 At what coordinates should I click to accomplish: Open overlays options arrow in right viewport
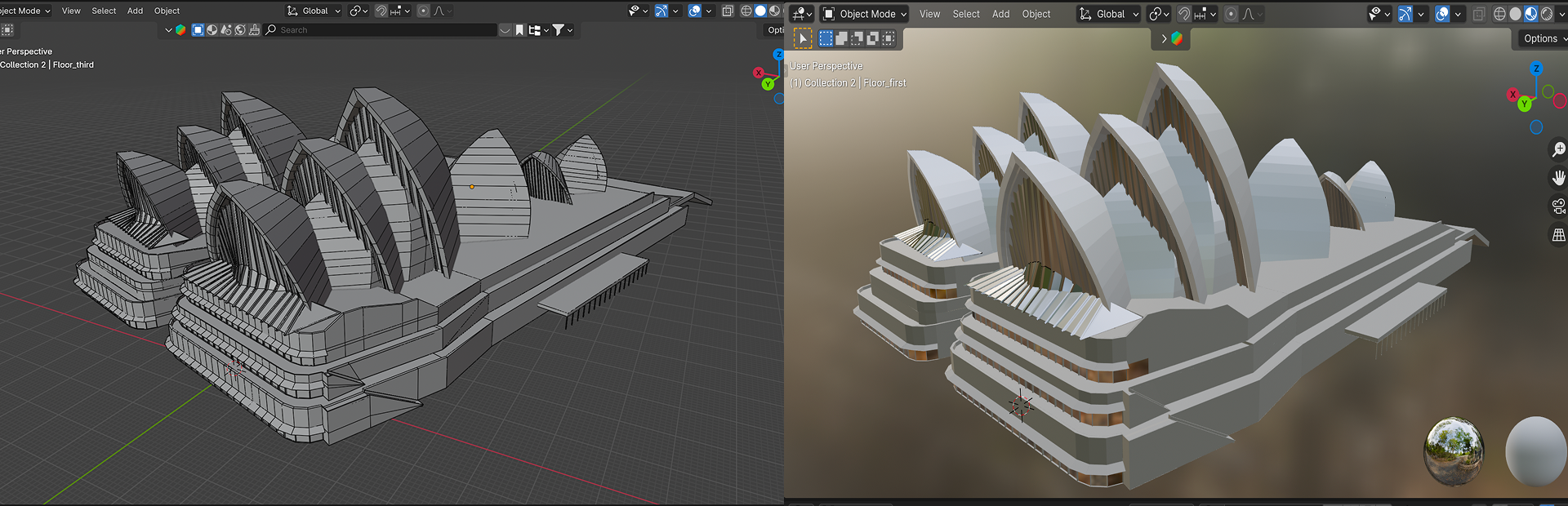pyautogui.click(x=1458, y=14)
